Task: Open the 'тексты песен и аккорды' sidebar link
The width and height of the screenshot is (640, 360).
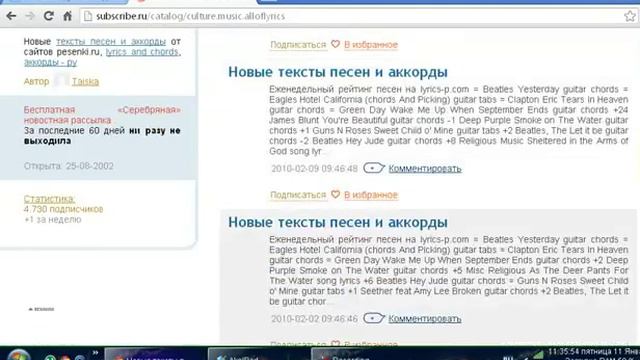Action: tap(111, 42)
